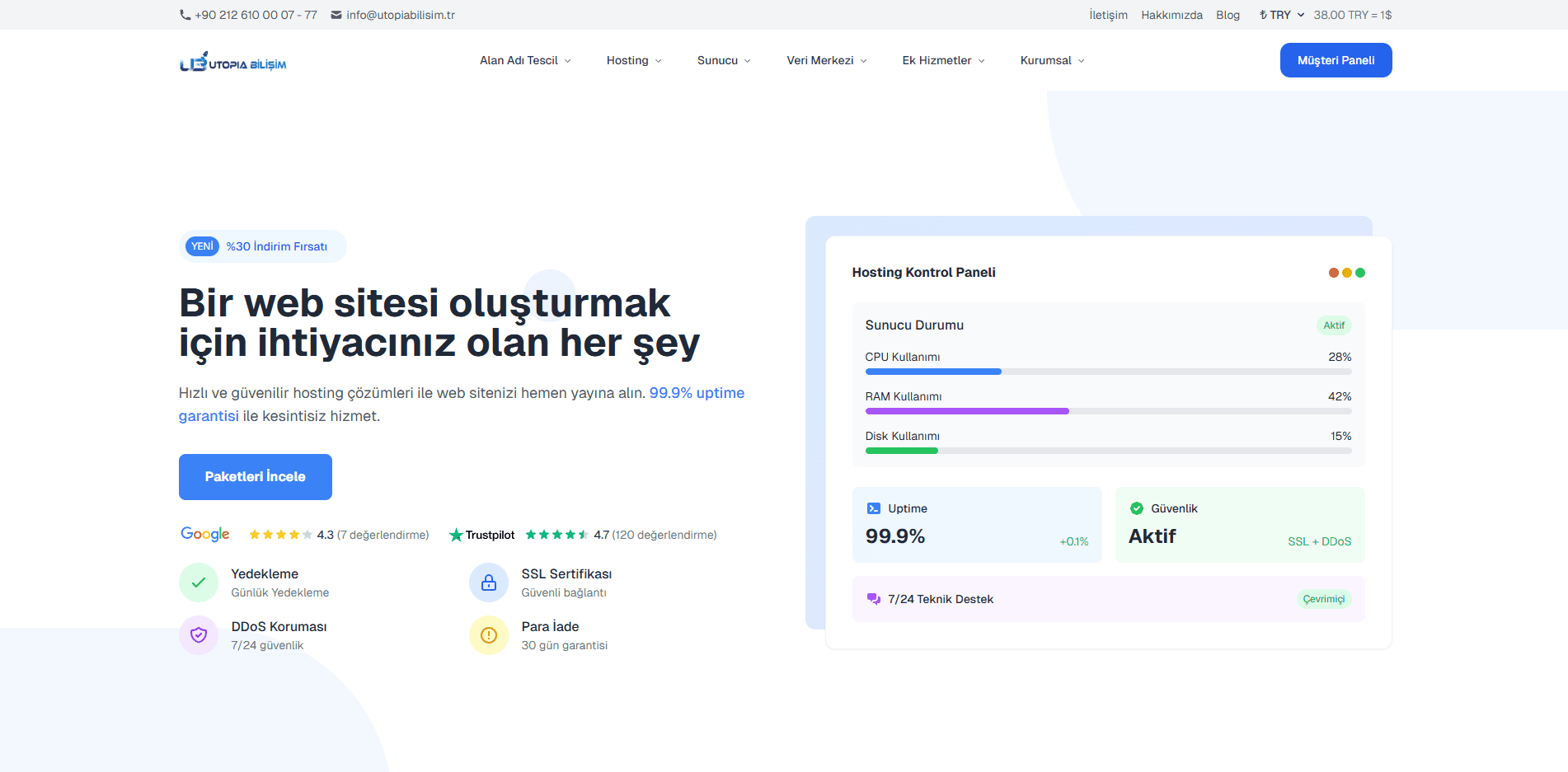Open the Blog page link
Viewport: 1568px width, 772px height.
click(1228, 15)
